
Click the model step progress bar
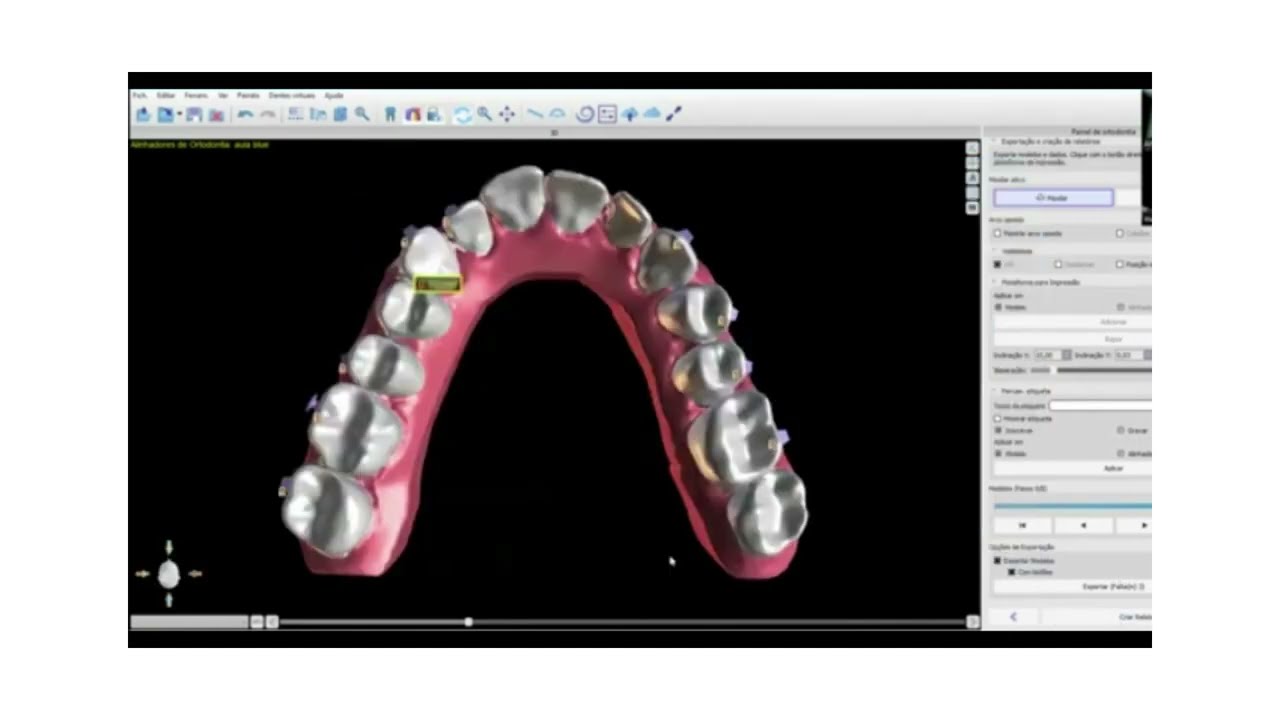tap(1072, 506)
